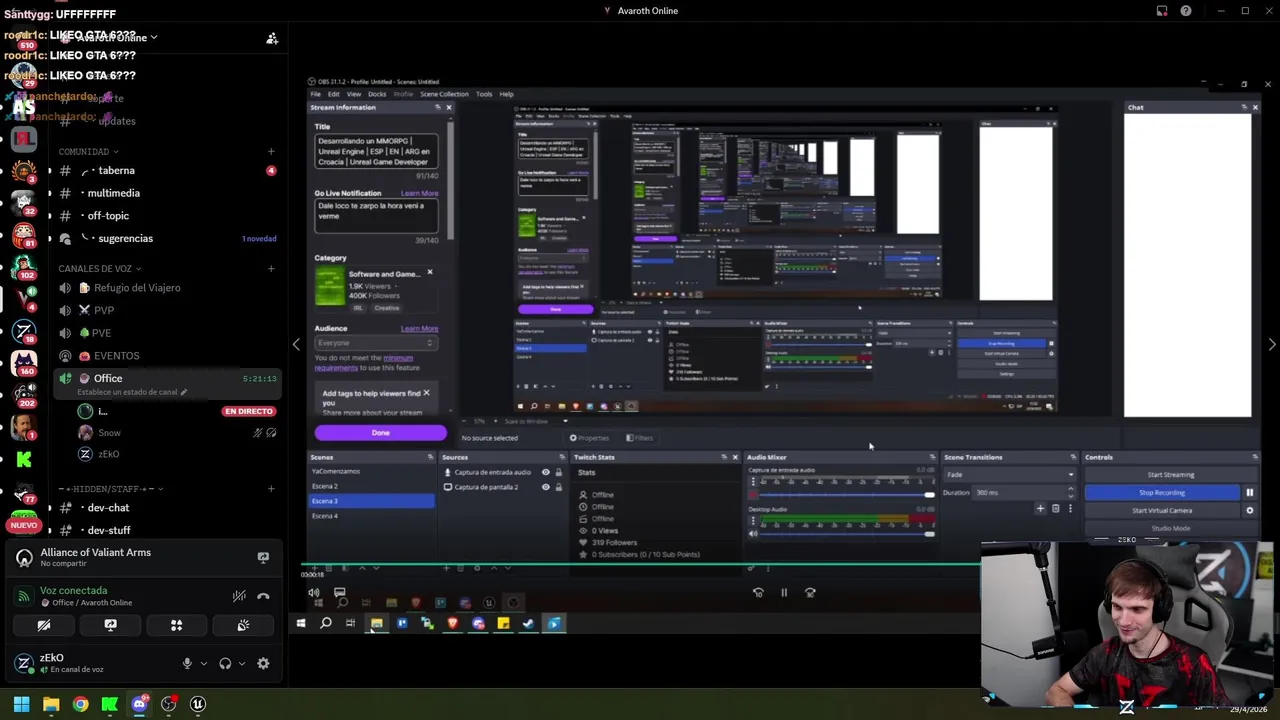Toggle visibility of Captura de entrada audio source

click(x=545, y=472)
